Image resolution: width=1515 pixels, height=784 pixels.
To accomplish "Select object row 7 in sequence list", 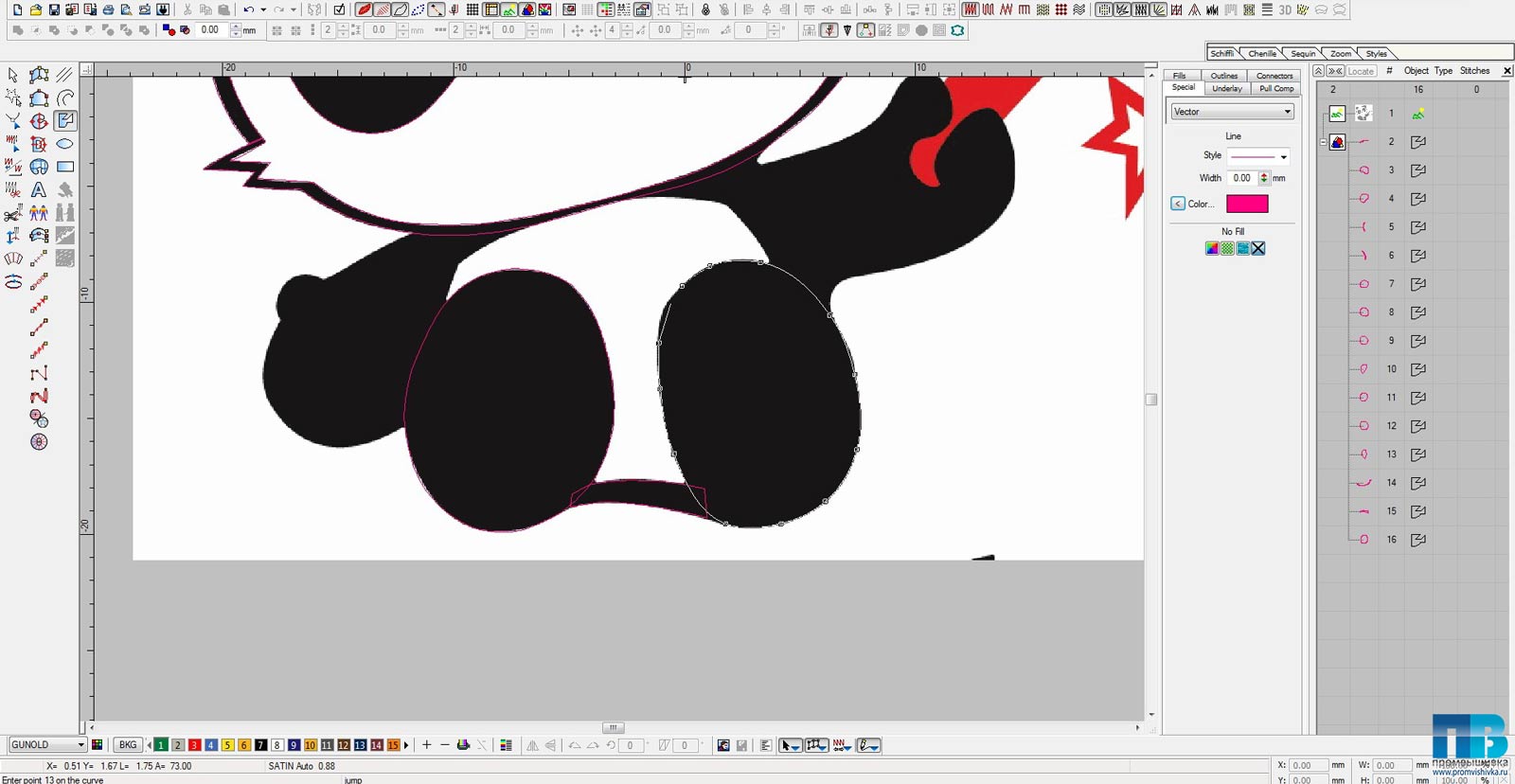I will pos(1413,284).
